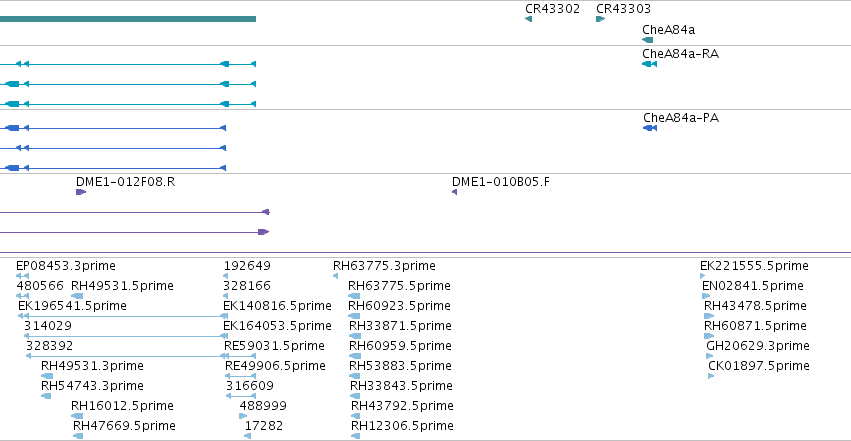Select the RH43478.5prime label

tap(755, 306)
